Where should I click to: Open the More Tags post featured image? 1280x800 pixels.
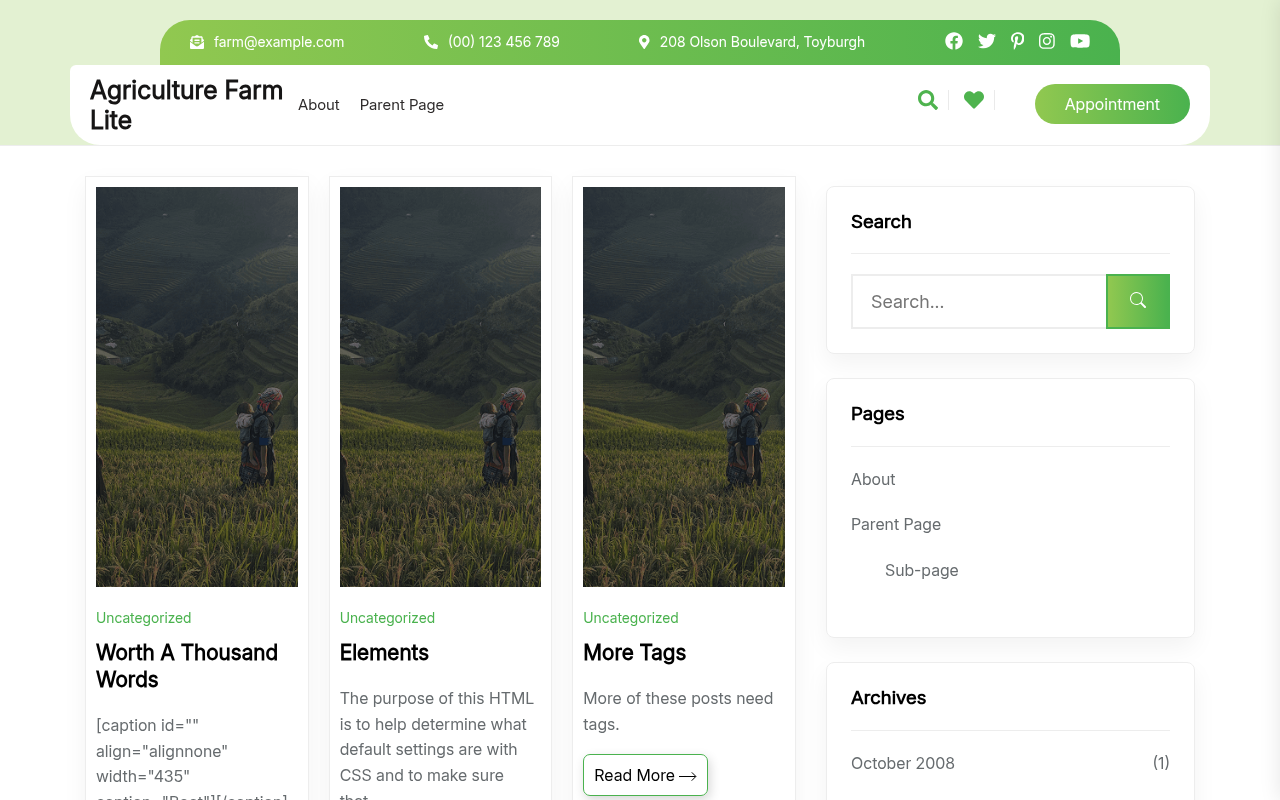pos(684,387)
